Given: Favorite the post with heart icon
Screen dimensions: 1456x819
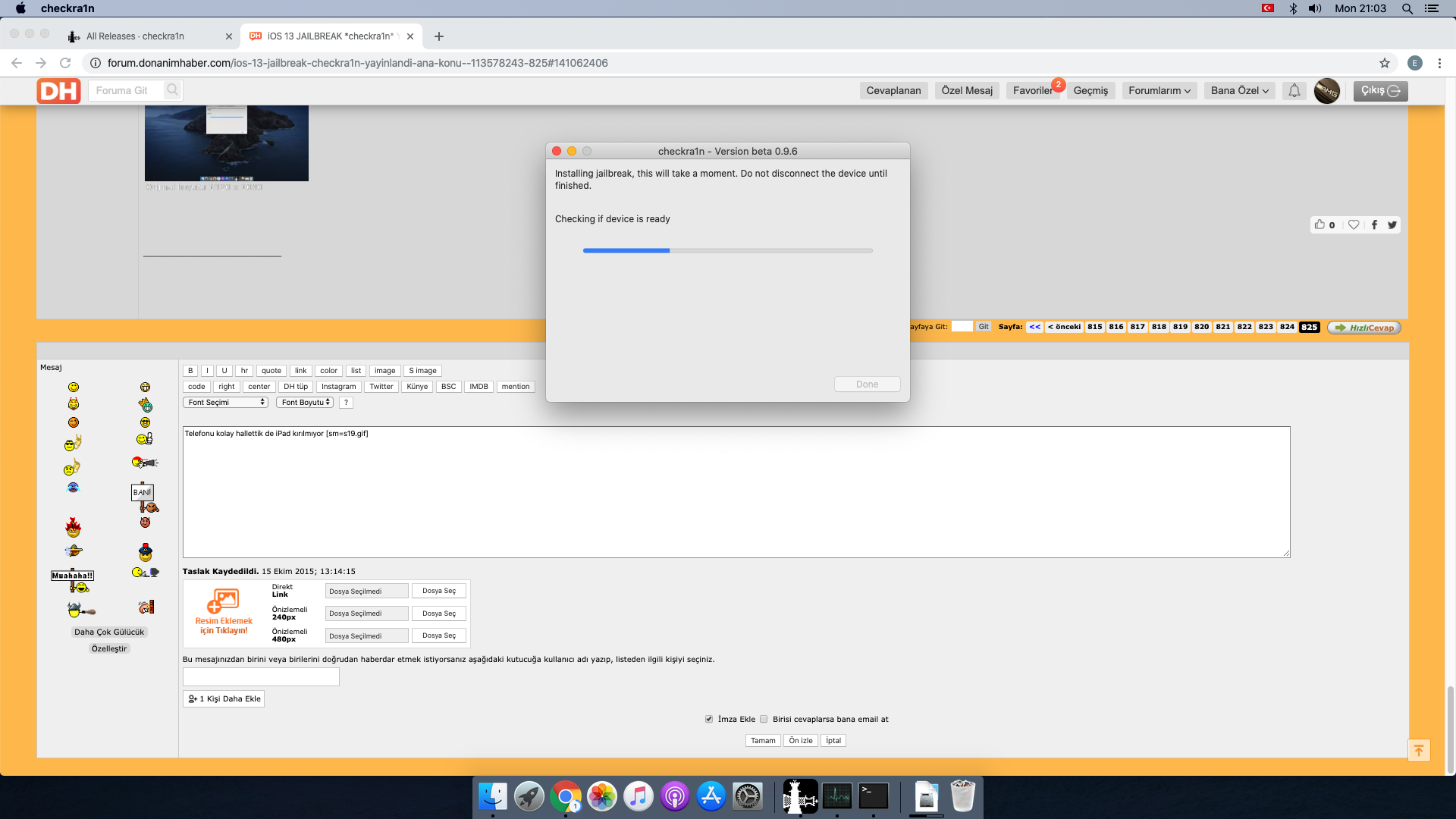Looking at the screenshot, I should tap(1354, 224).
